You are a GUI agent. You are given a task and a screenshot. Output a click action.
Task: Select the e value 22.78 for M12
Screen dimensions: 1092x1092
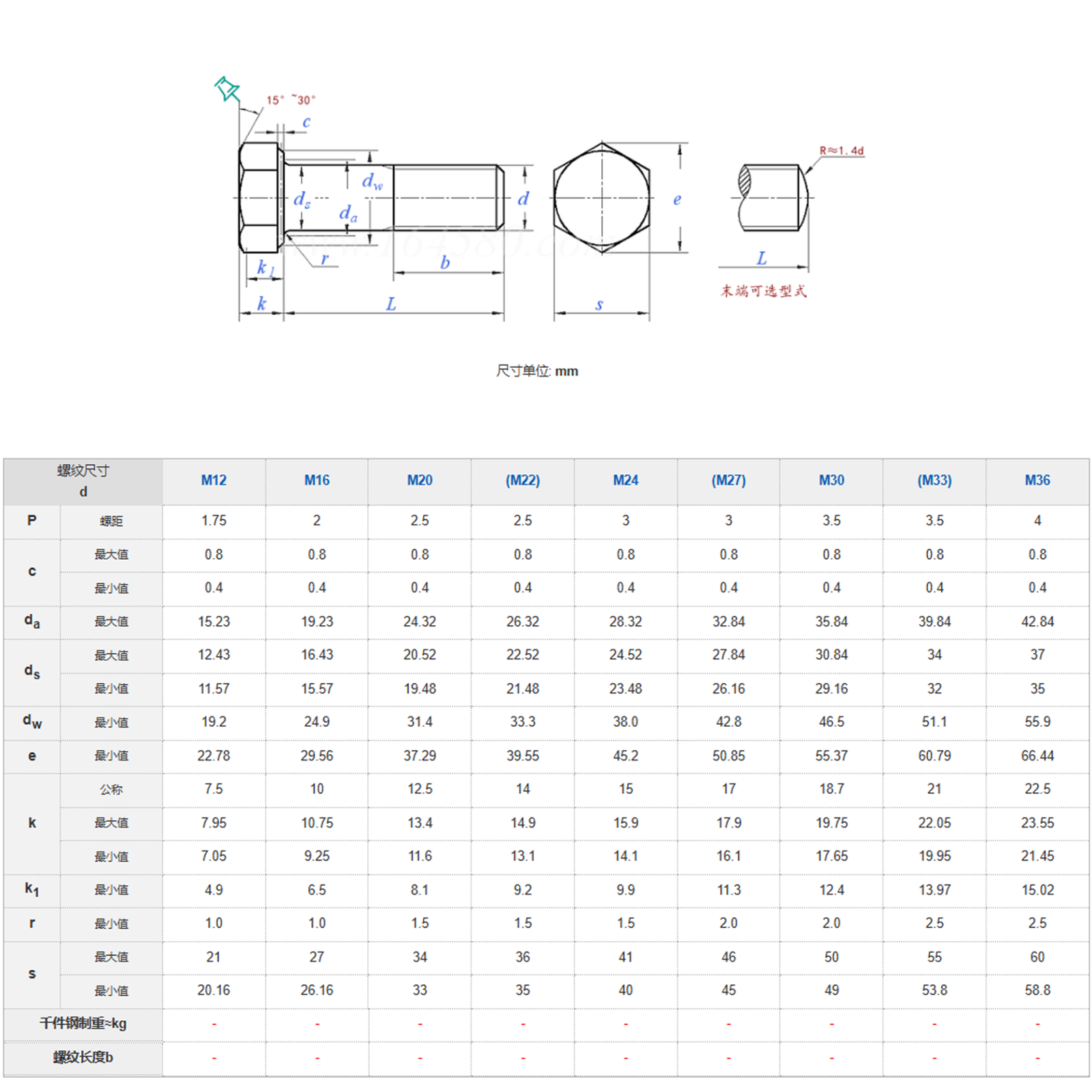tap(214, 756)
